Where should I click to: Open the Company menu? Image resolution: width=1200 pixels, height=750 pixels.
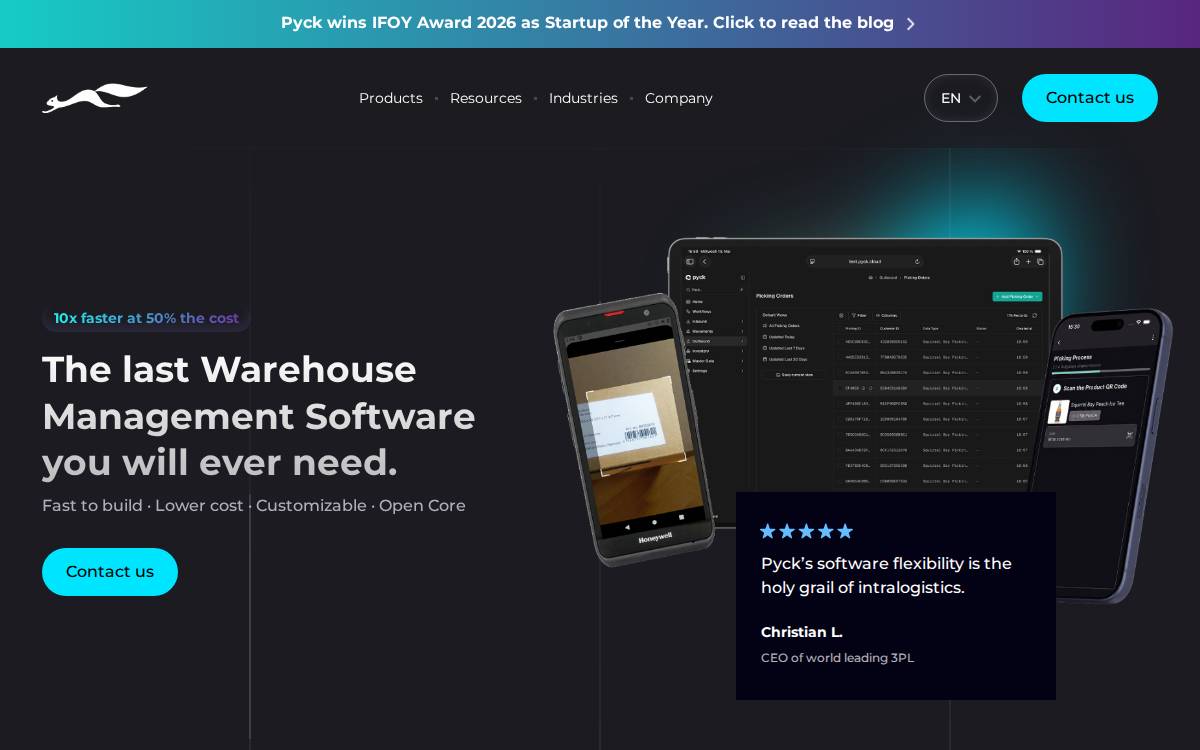pos(679,98)
